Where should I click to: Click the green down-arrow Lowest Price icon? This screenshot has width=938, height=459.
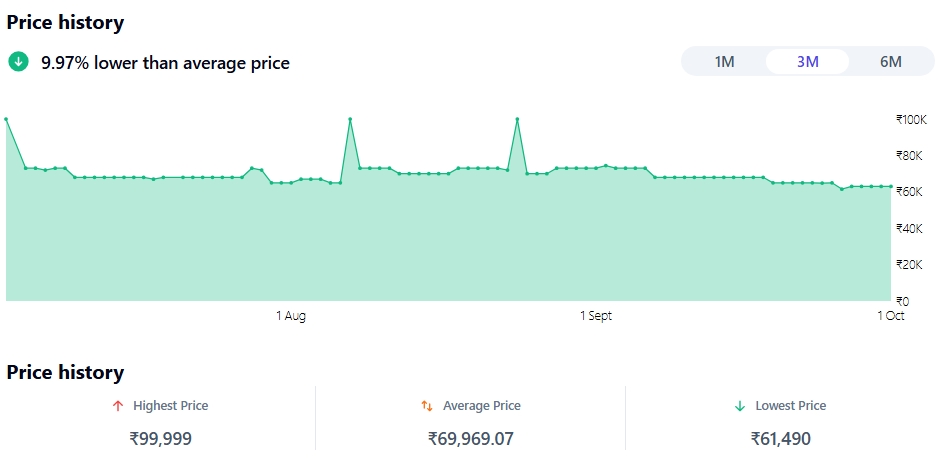[740, 406]
